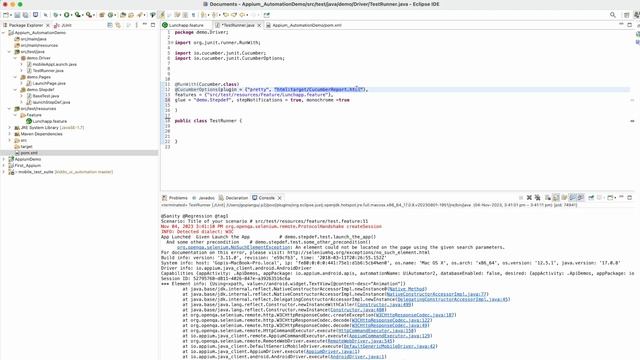Open Package Explorer view menu dots
This screenshot has height=360, width=640.
[136, 25]
